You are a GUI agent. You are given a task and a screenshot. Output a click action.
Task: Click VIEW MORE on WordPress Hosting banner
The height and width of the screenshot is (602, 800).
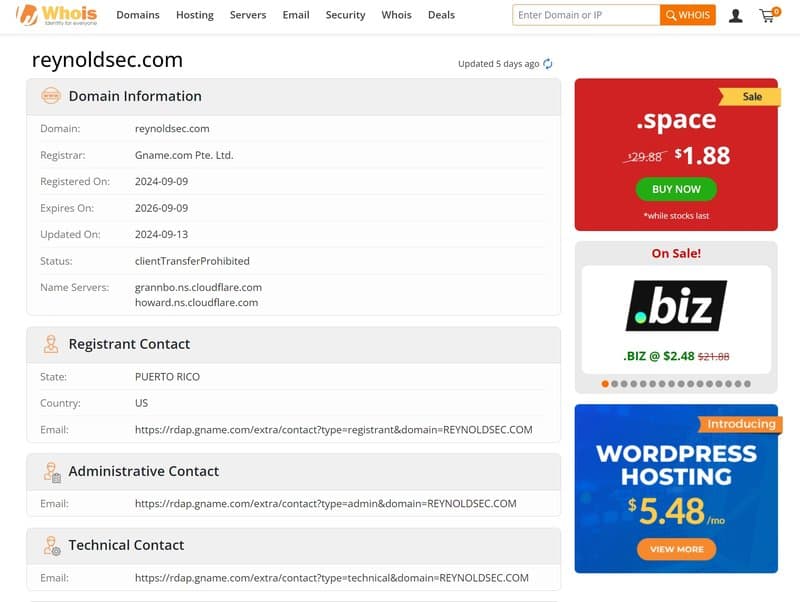(x=675, y=549)
